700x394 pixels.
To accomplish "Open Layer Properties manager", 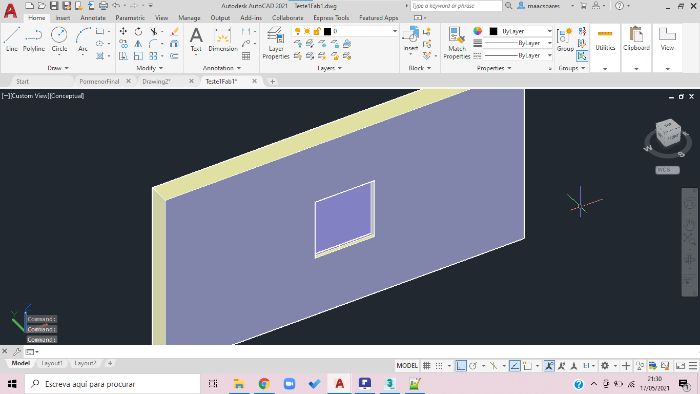I will tap(275, 43).
